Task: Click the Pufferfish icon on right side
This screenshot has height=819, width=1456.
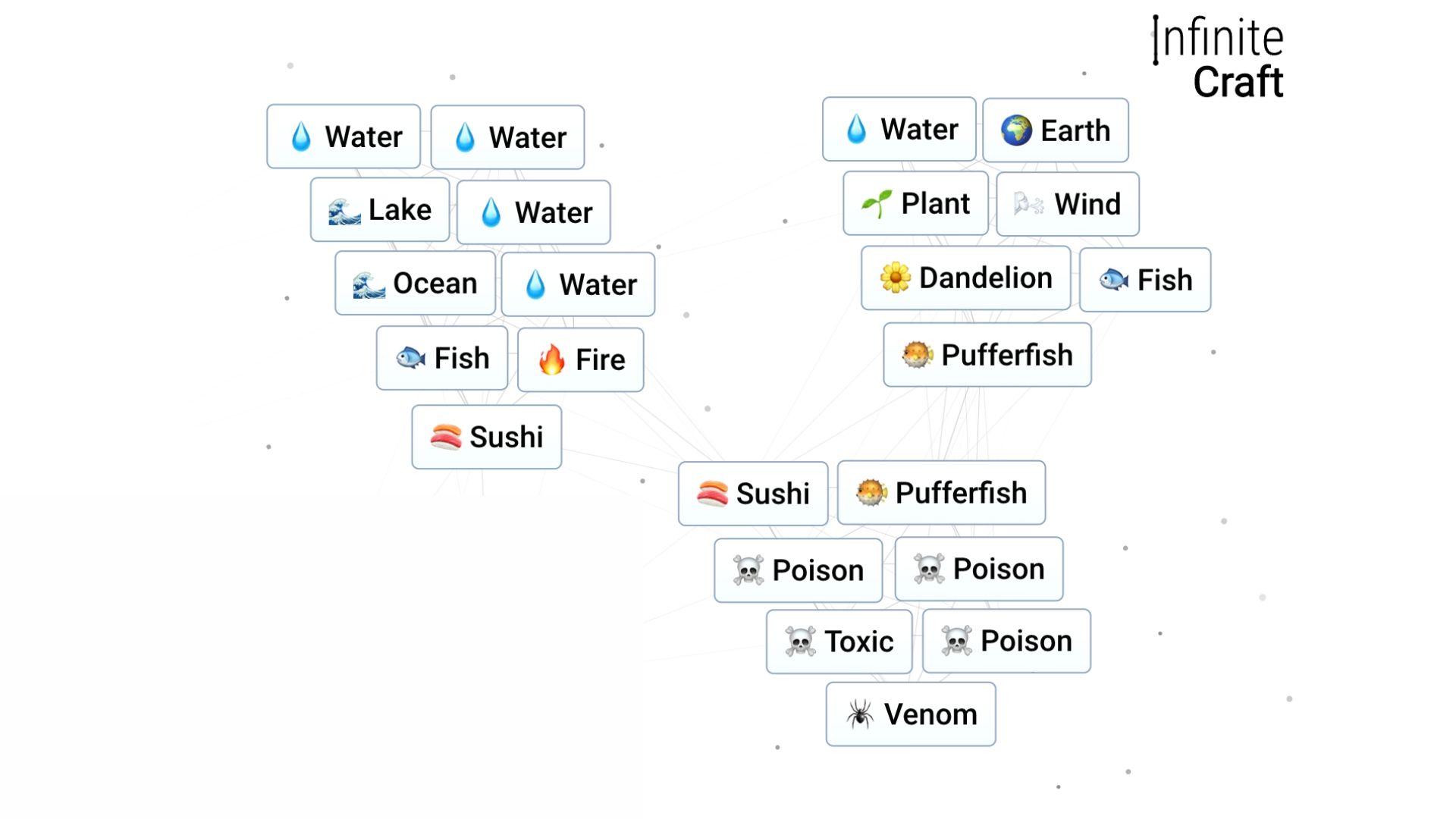Action: (915, 355)
